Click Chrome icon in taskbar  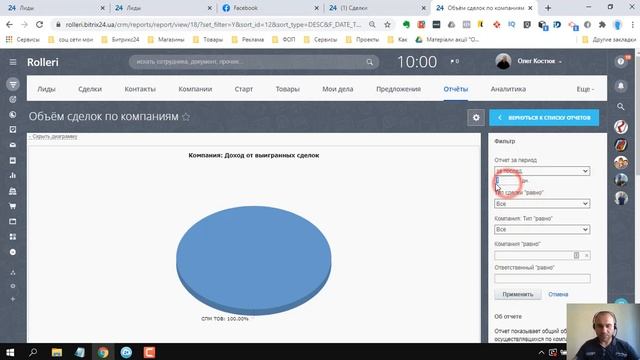coord(103,352)
